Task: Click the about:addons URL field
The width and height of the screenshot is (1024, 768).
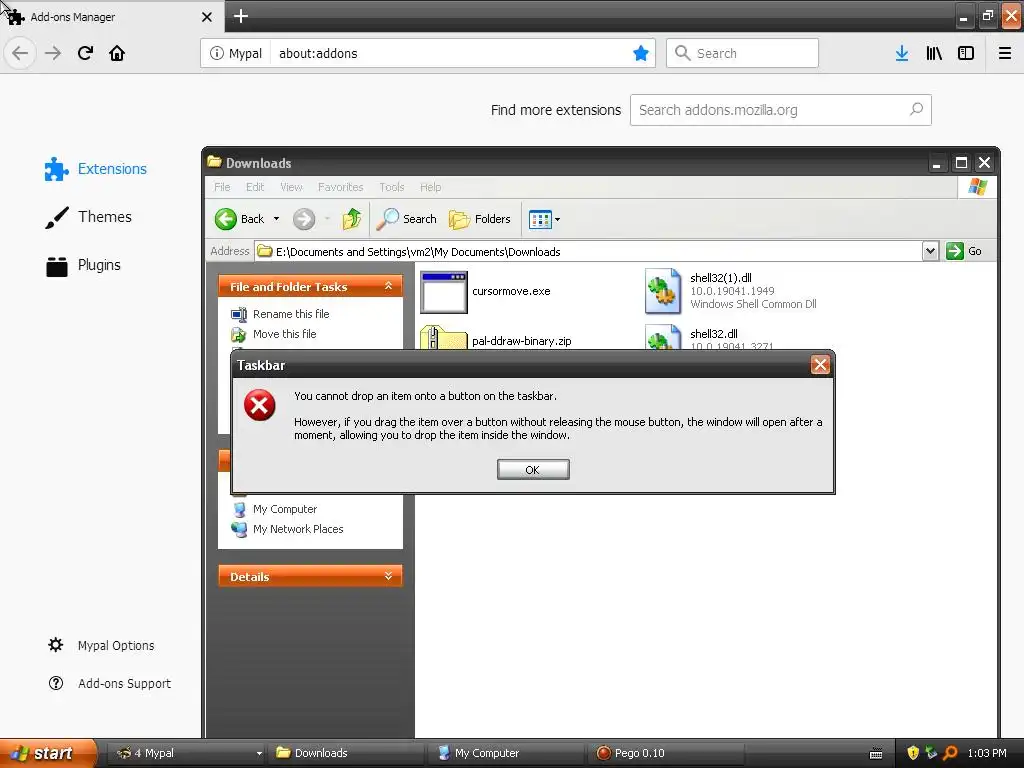Action: click(451, 53)
